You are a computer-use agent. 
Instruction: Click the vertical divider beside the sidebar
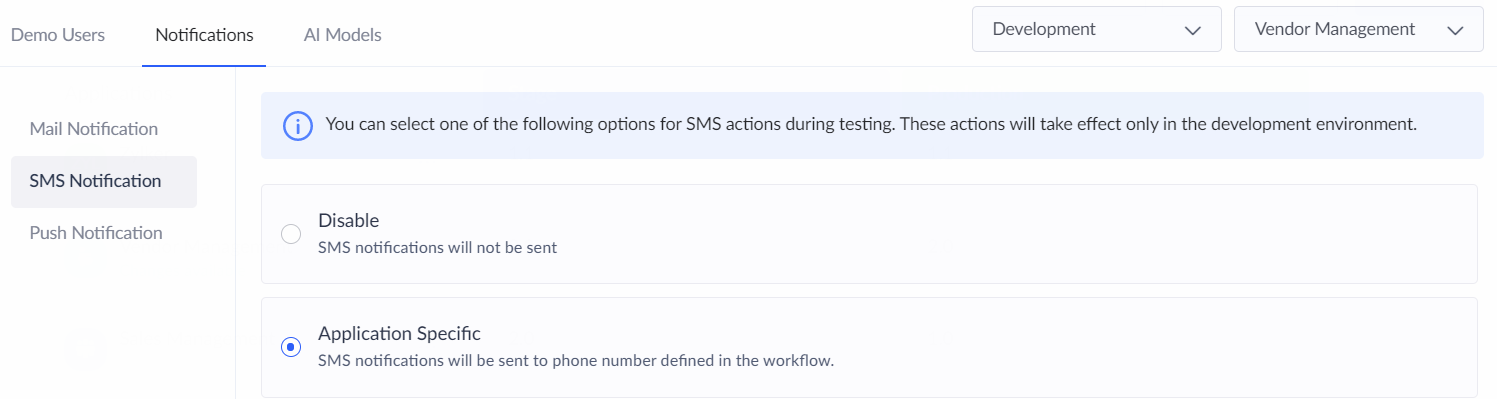pyautogui.click(x=235, y=233)
